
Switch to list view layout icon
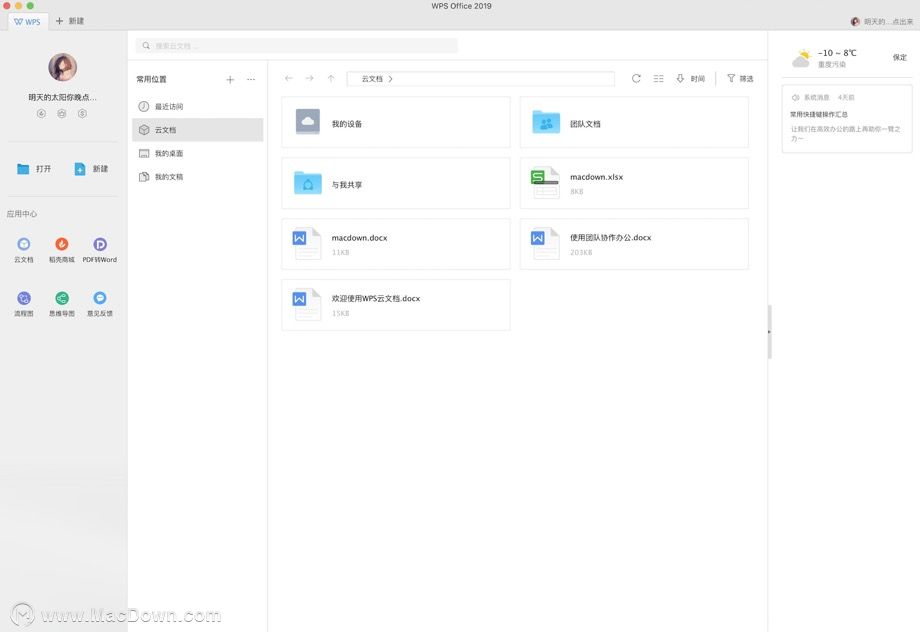658,78
